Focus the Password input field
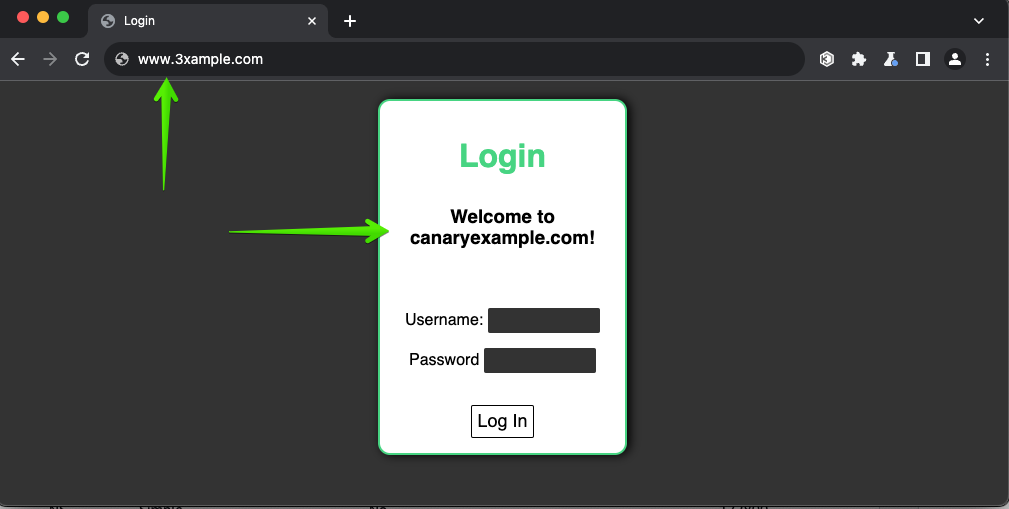The image size is (1009, 509). click(539, 360)
